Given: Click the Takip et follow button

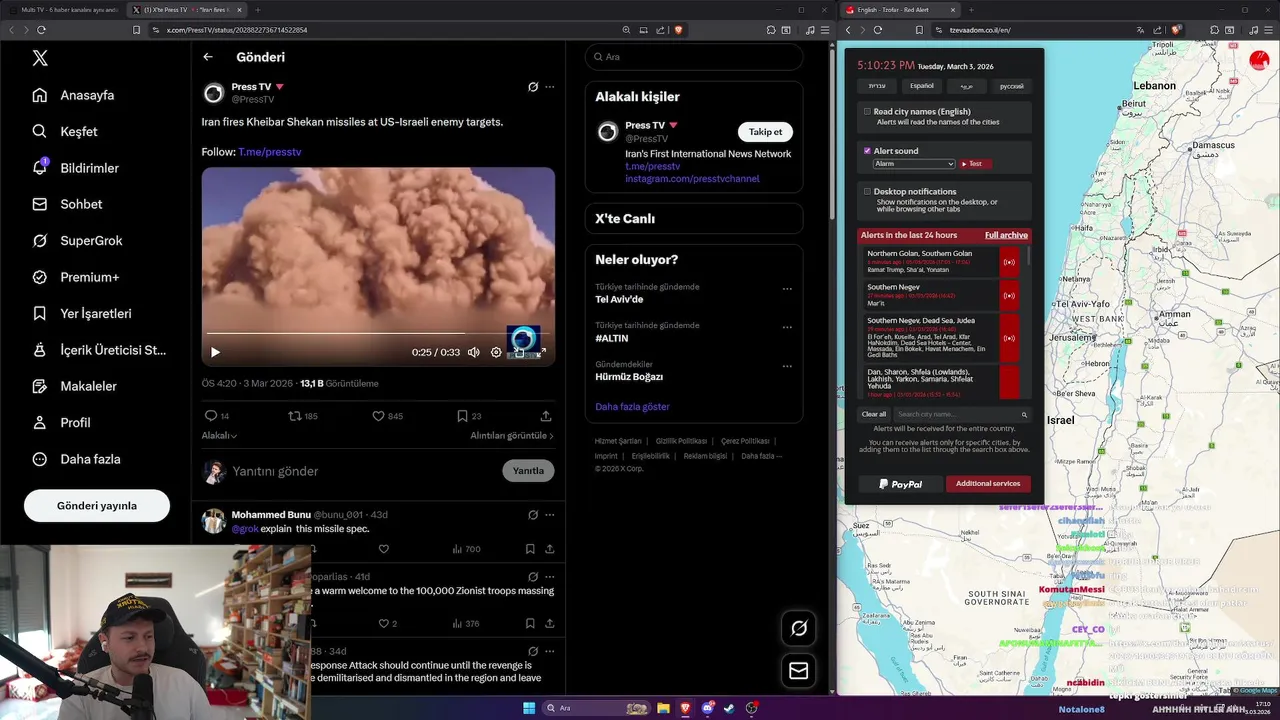Looking at the screenshot, I should tap(765, 132).
